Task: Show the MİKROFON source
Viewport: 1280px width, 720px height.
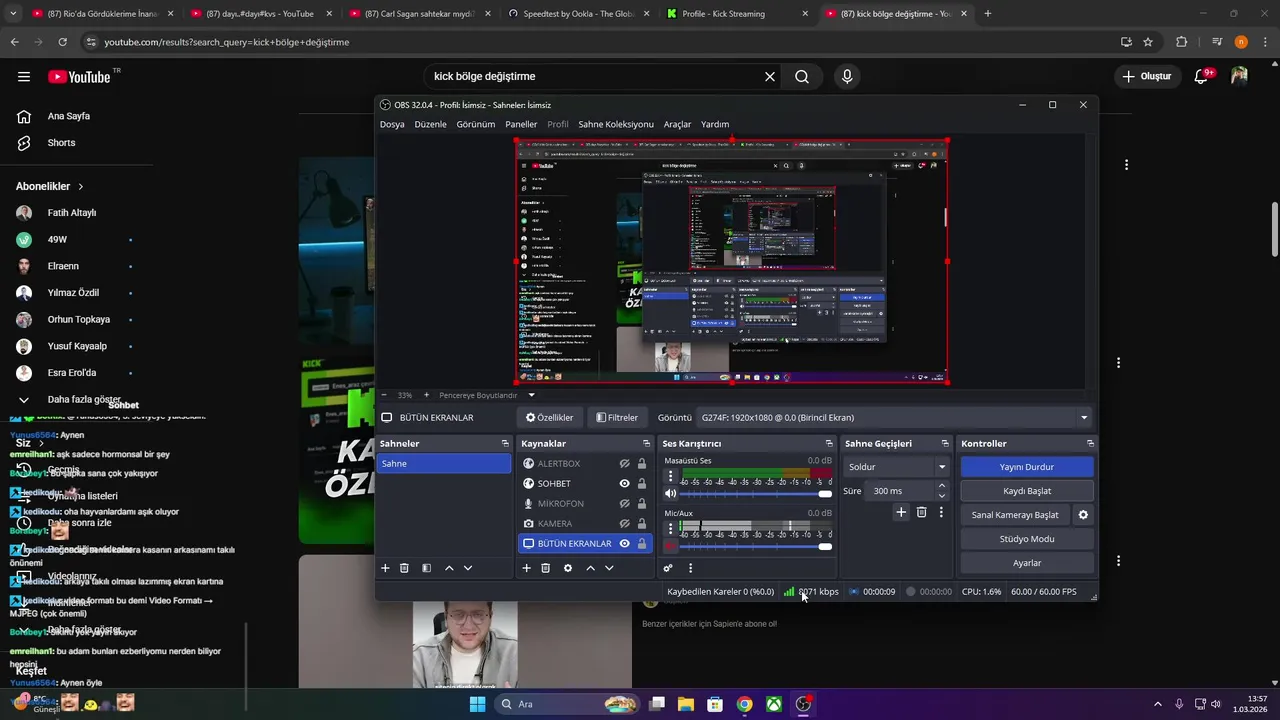Action: pyautogui.click(x=624, y=504)
